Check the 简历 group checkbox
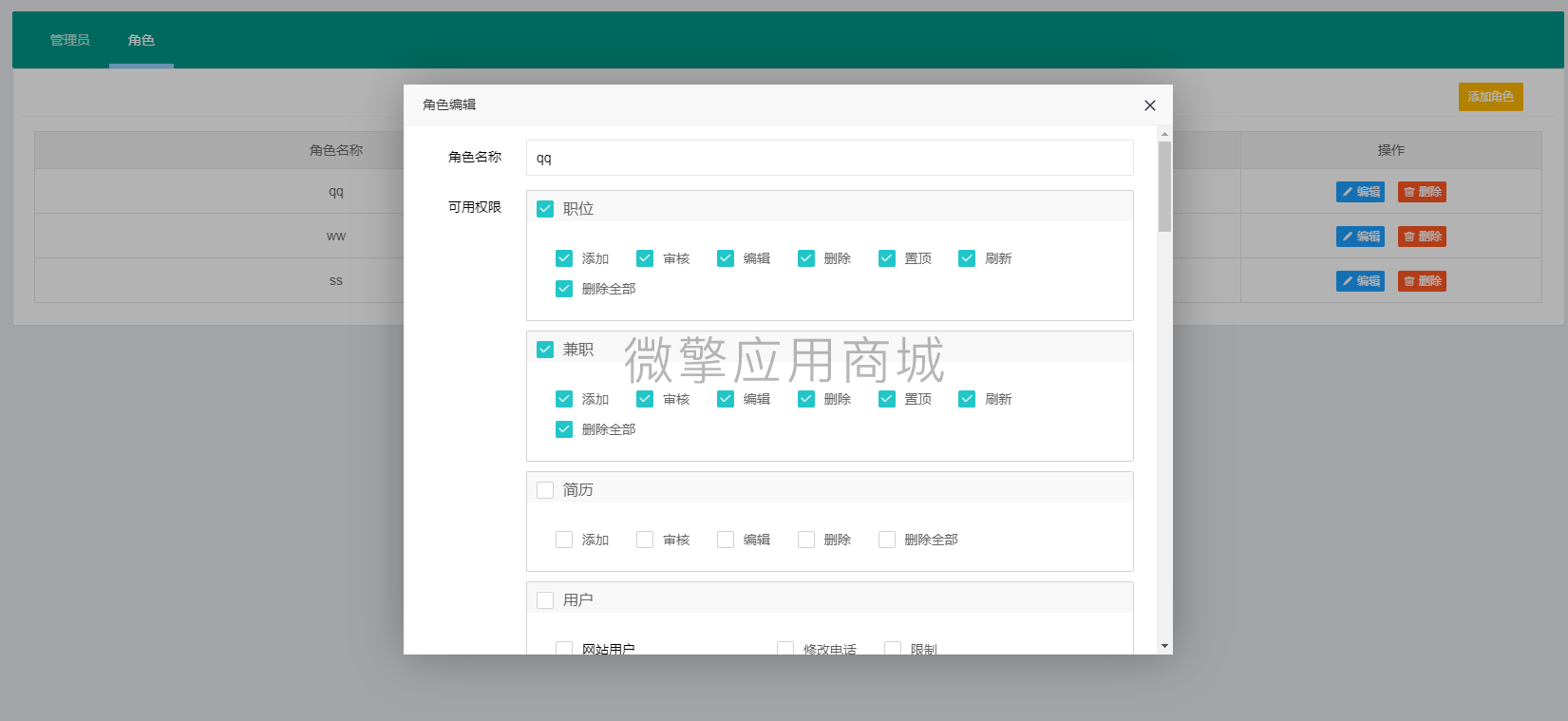Viewport: 1568px width, 721px height. [x=545, y=490]
